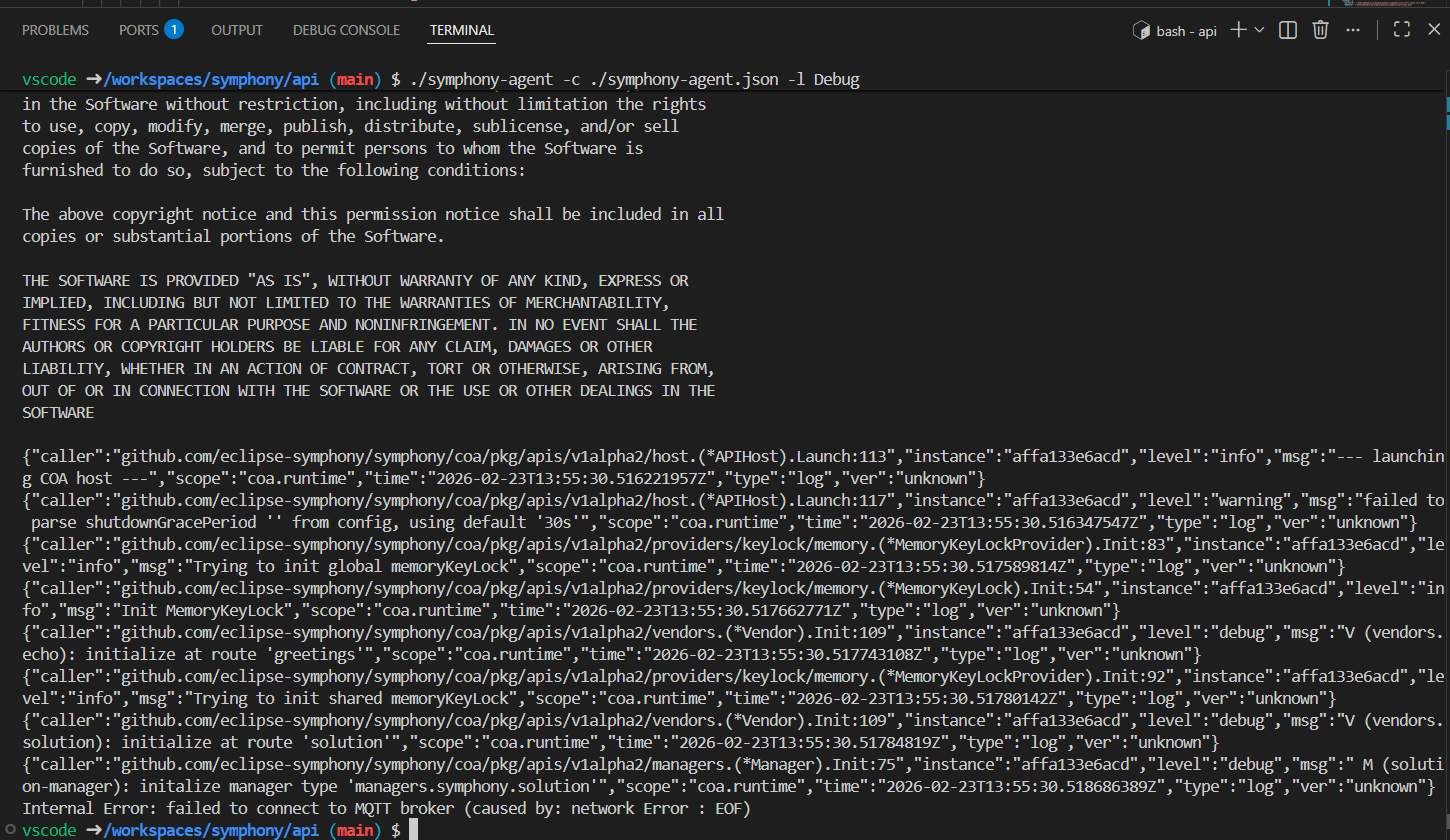This screenshot has height=840, width=1450.
Task: Switch to the PROBLEMS tab
Action: 55,30
